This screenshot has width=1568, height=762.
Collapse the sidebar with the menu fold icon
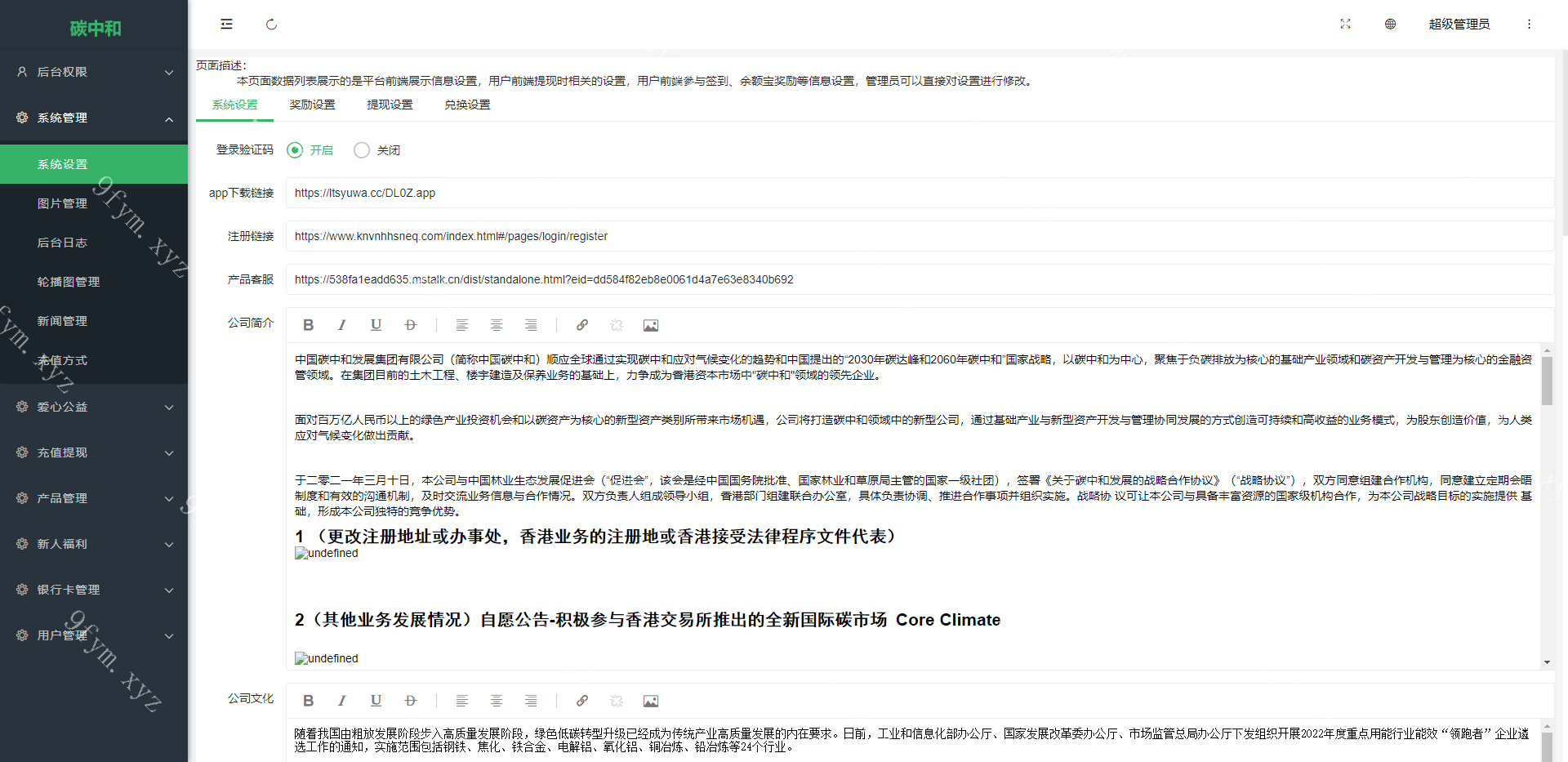point(226,24)
